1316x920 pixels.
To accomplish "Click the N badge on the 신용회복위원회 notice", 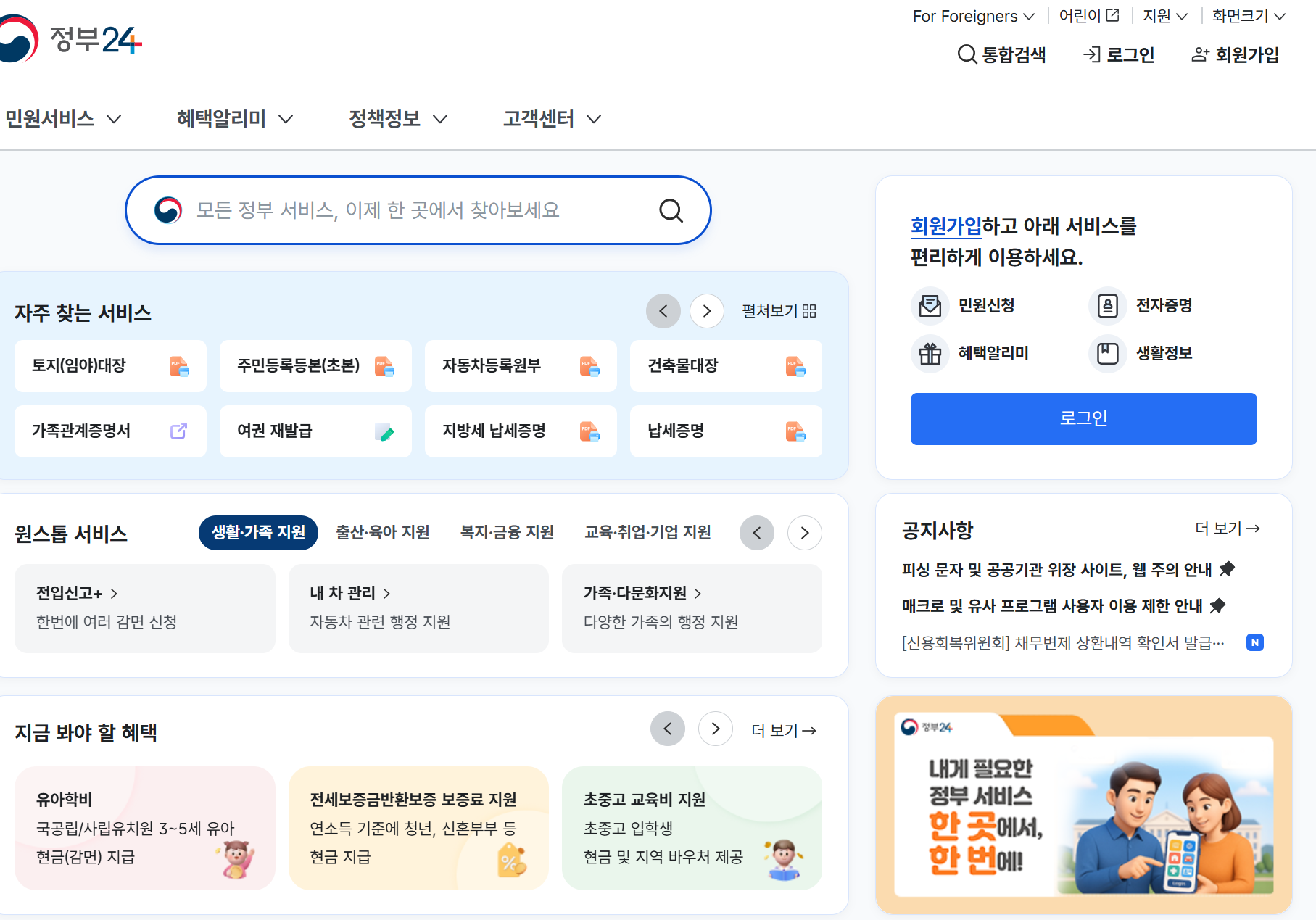I will pyautogui.click(x=1255, y=642).
